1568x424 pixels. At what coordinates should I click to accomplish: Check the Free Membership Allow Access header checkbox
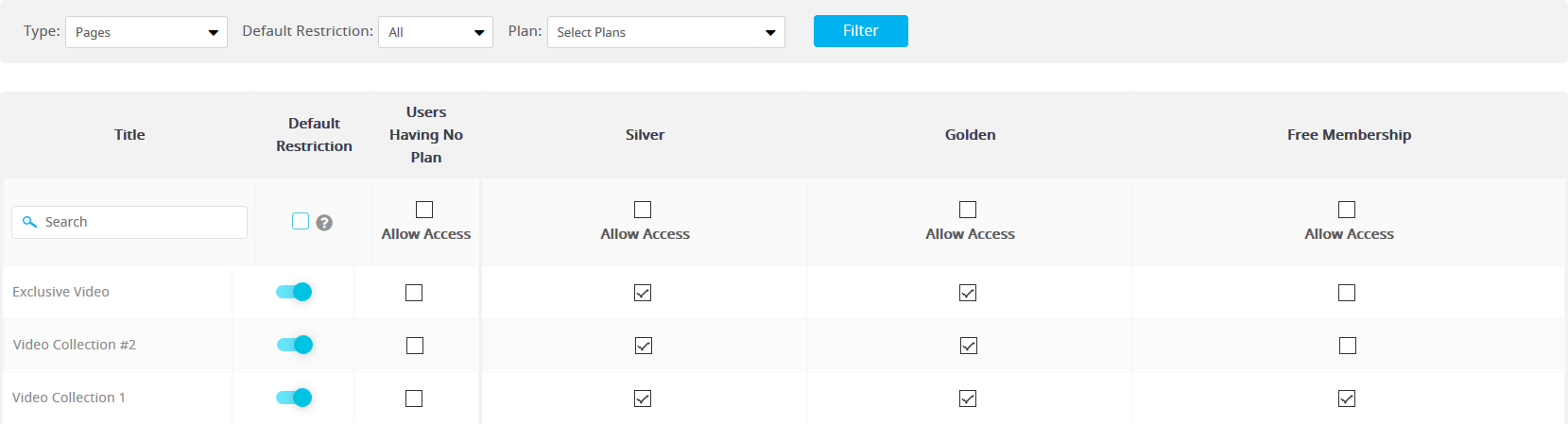(1347, 210)
